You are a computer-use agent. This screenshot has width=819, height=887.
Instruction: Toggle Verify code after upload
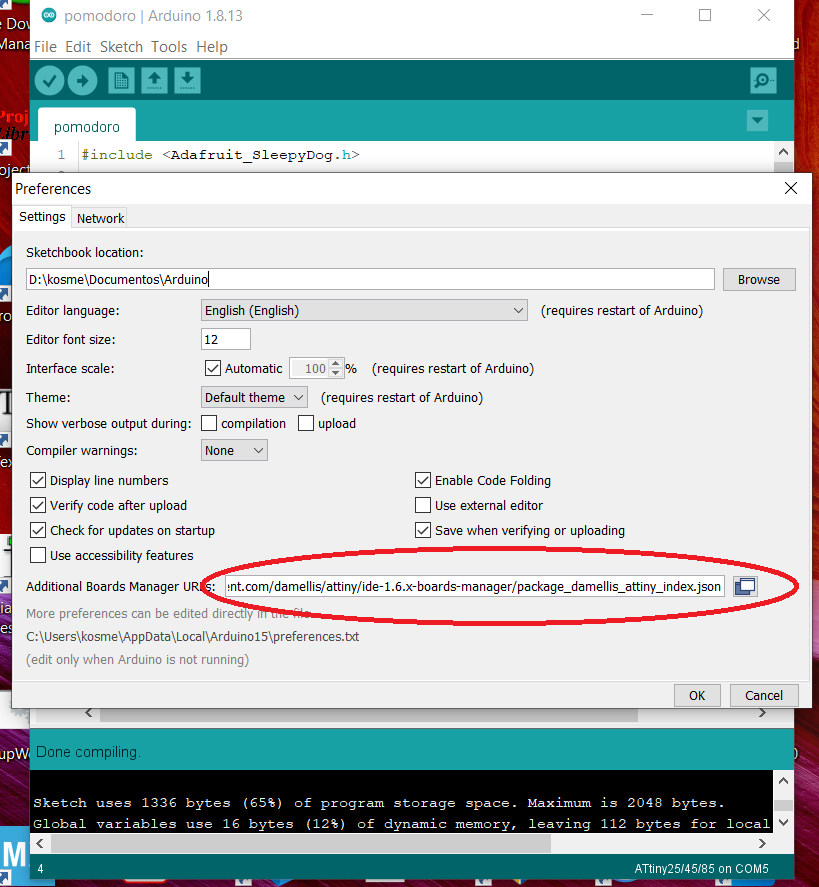click(x=38, y=505)
